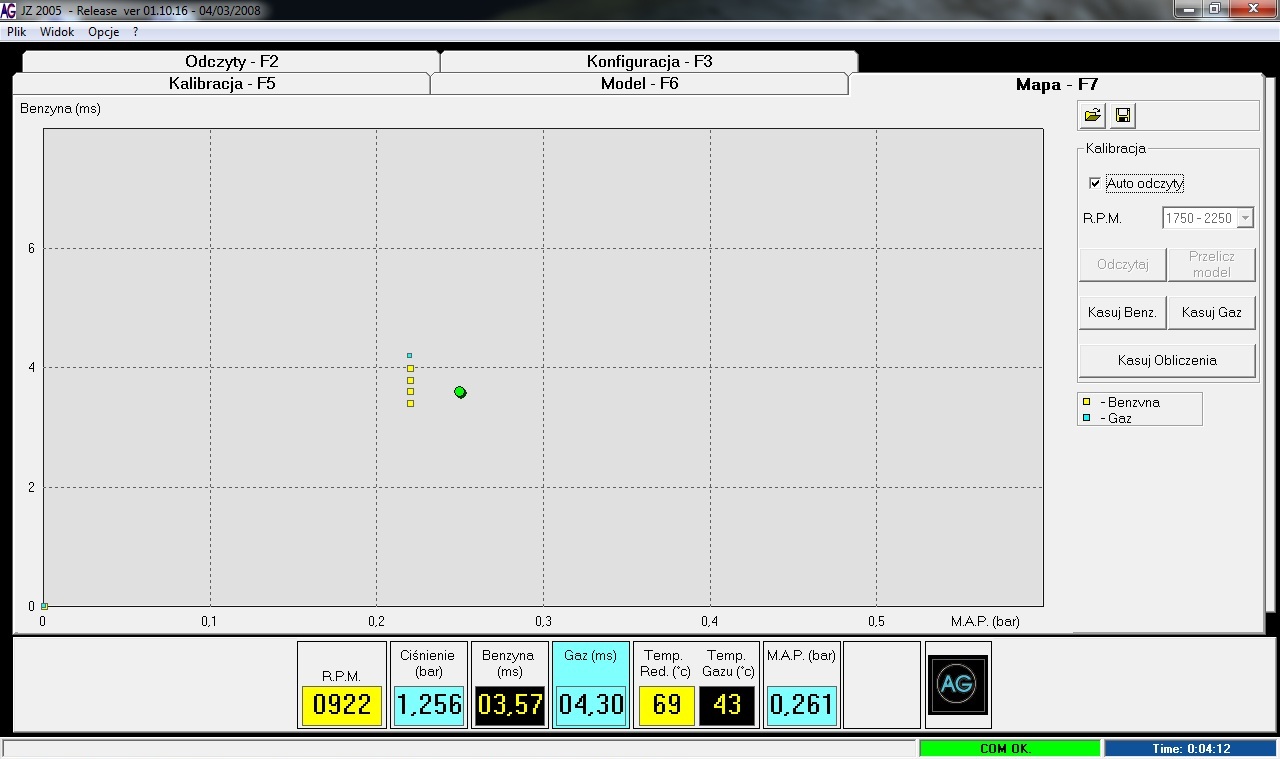Expand the R.P.M. range dropdown
The width and height of the screenshot is (1280, 759).
(x=1245, y=218)
